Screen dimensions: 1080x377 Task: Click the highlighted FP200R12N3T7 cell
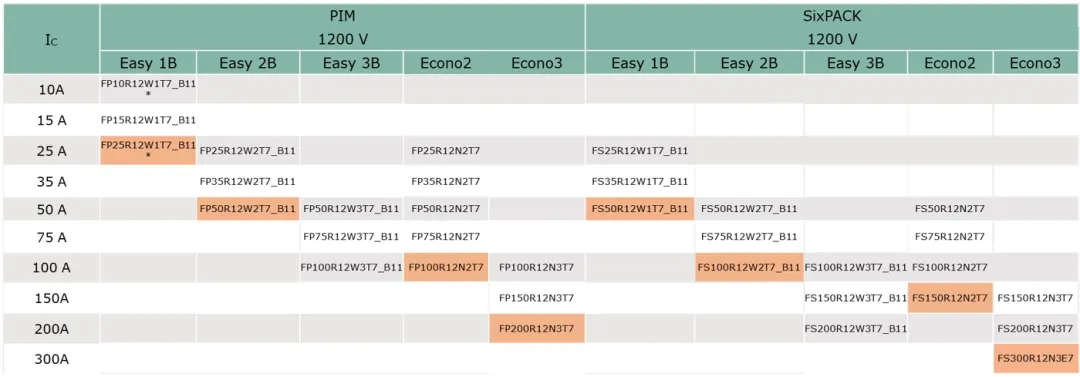pos(537,328)
